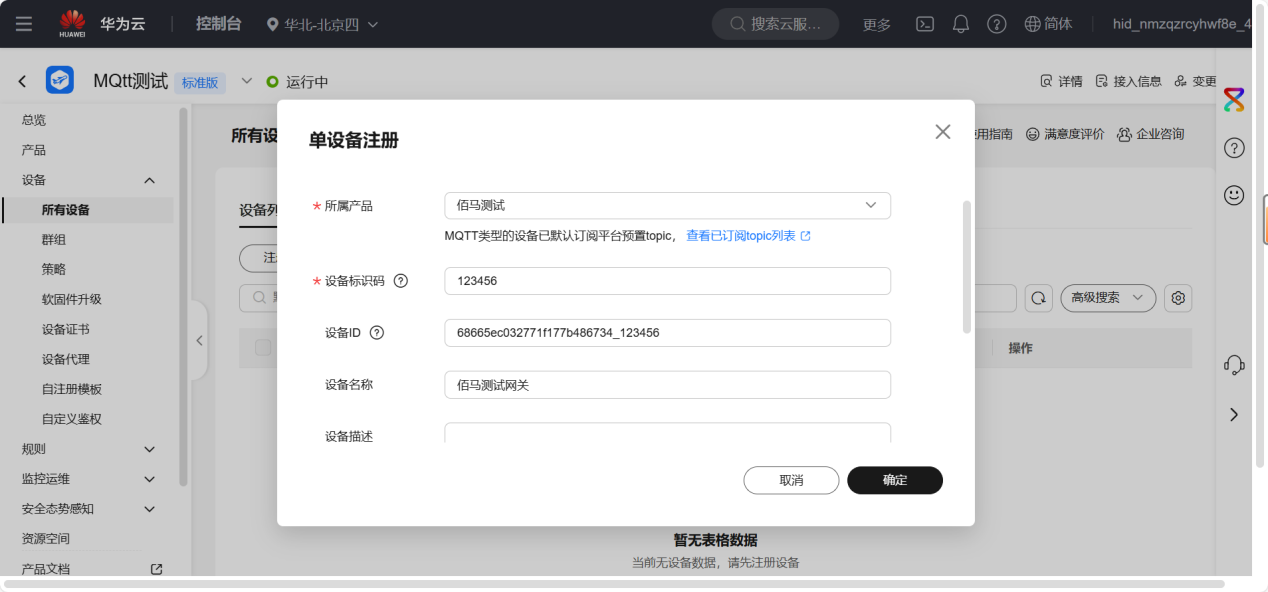Open table settings gear icon near 高级搜索
1268x592 pixels.
[x=1177, y=298]
